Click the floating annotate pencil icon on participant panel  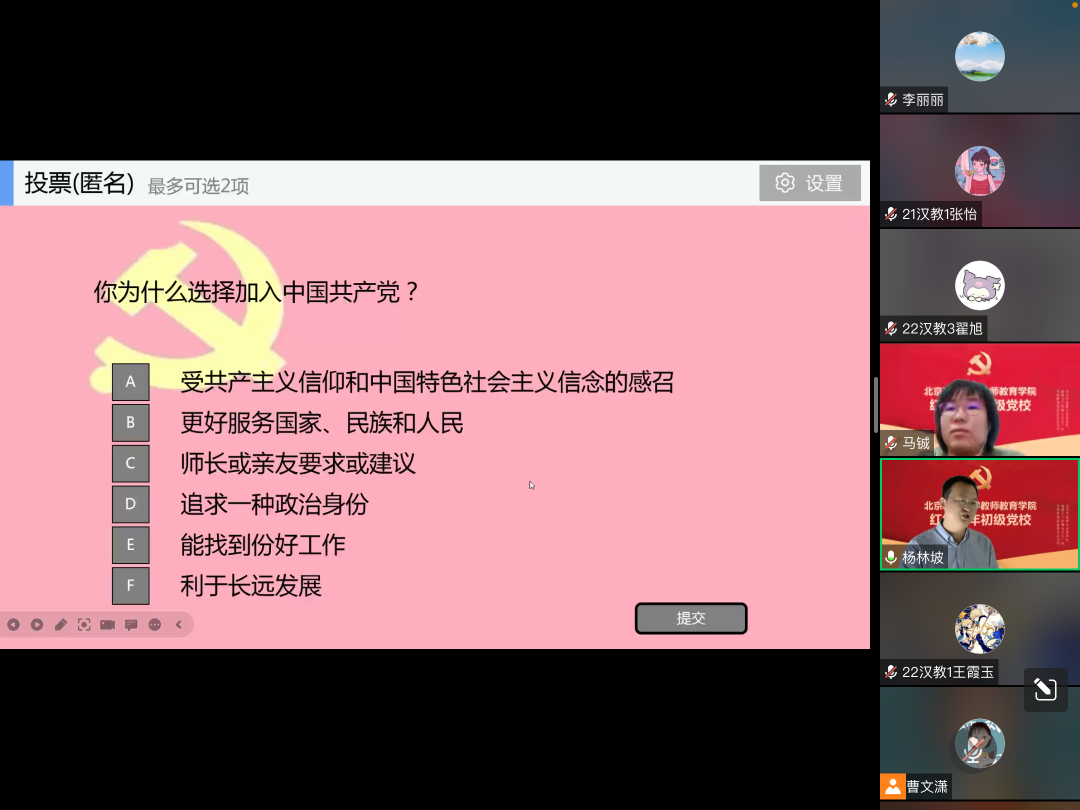(x=1045, y=689)
